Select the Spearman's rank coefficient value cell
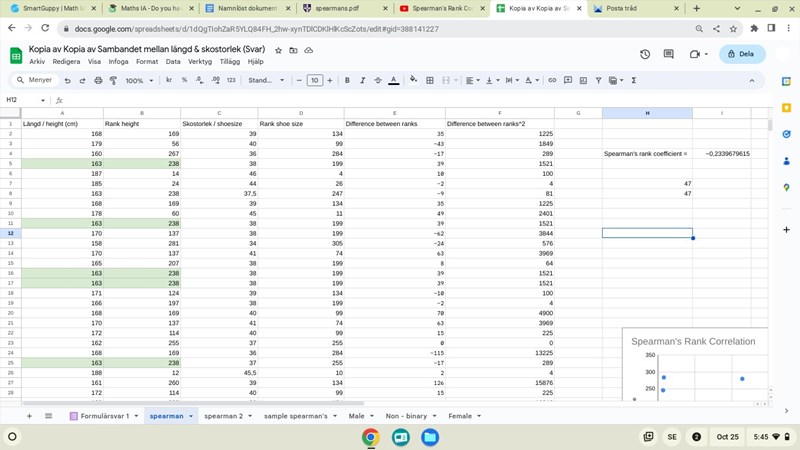The image size is (800, 450). pos(727,154)
